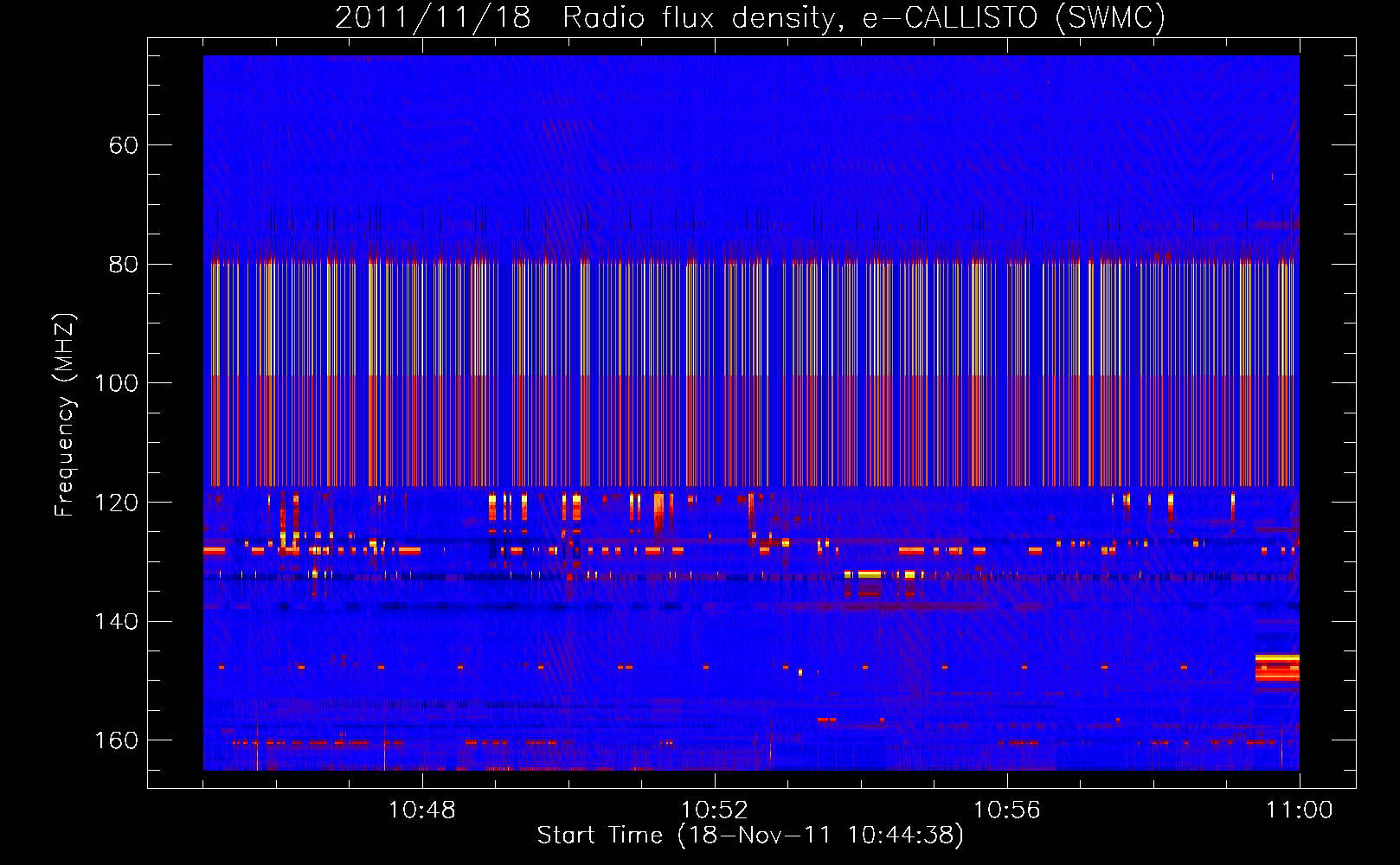Select the 60 MHz frequency tick label
This screenshot has width=1400, height=865.
[124, 145]
